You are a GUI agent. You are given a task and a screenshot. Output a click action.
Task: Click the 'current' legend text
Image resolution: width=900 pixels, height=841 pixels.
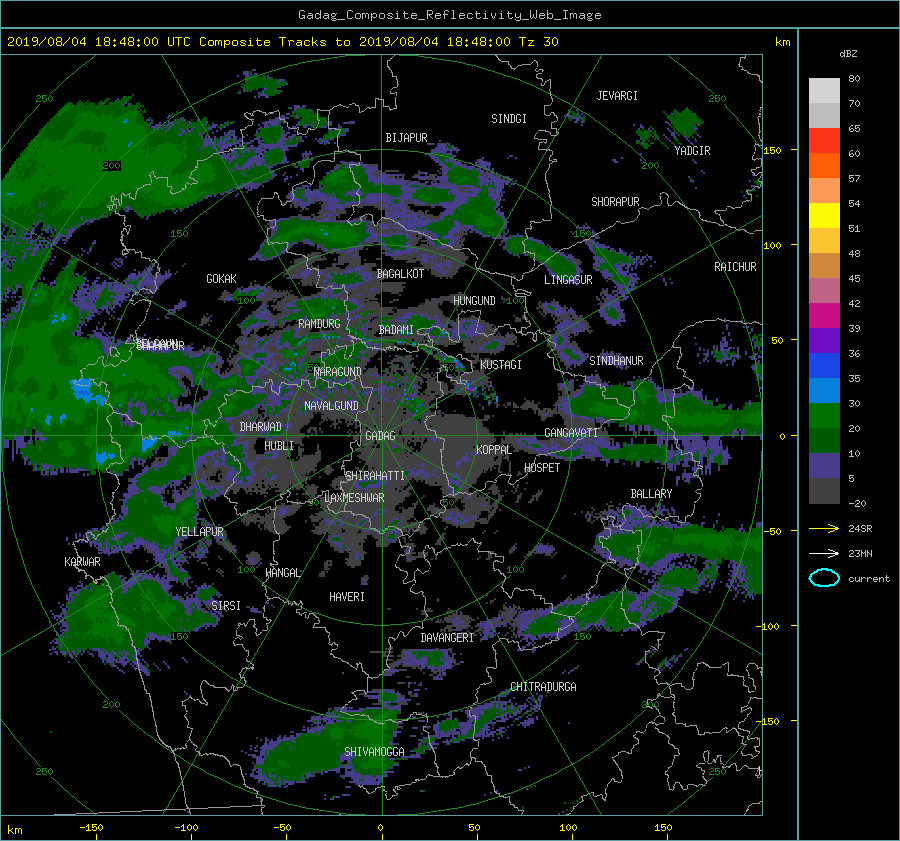point(868,579)
